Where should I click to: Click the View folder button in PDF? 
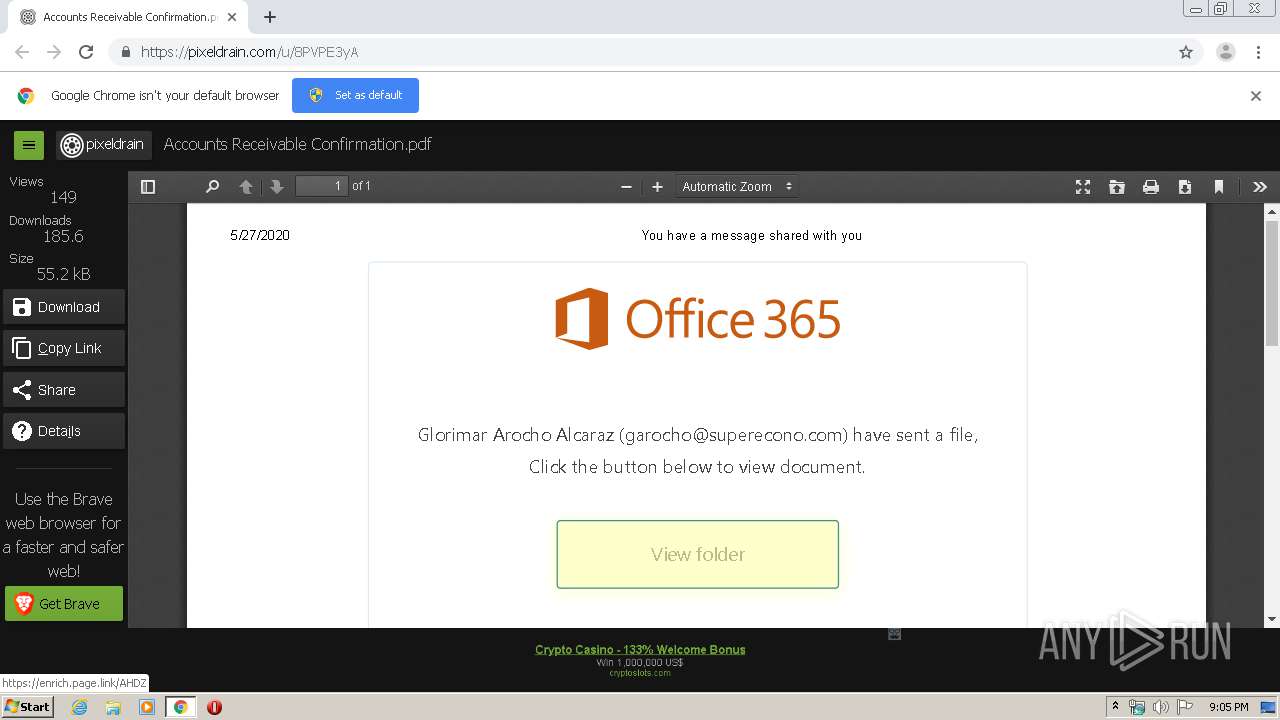[697, 554]
